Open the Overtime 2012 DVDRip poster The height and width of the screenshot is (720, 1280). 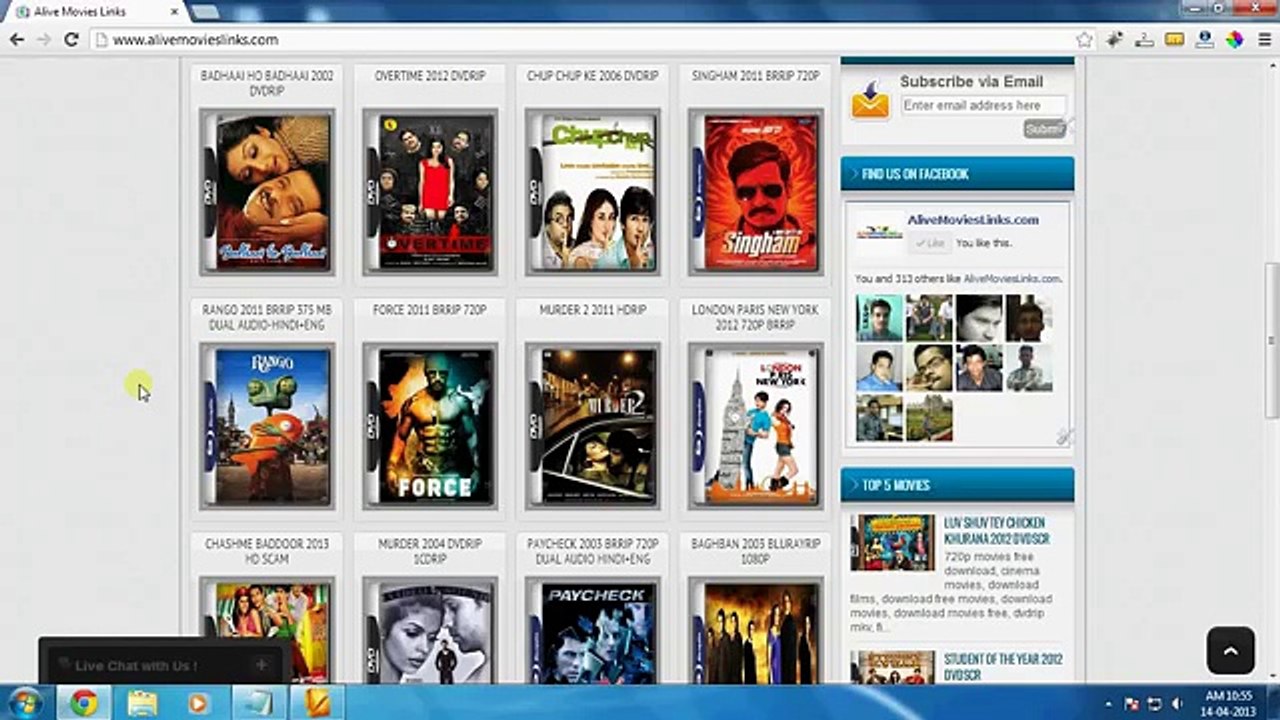(x=430, y=192)
